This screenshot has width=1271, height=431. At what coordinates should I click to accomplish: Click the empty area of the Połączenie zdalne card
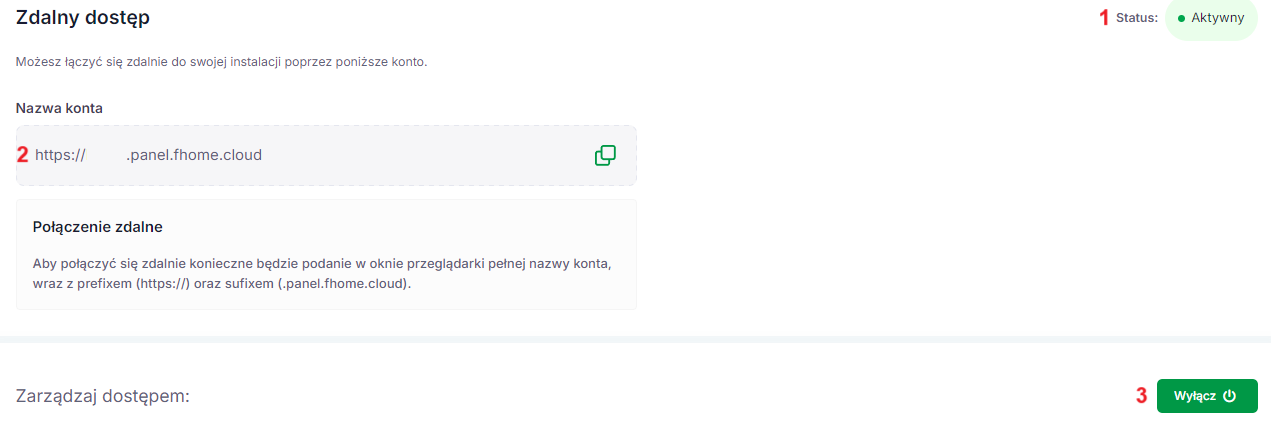tap(520, 227)
